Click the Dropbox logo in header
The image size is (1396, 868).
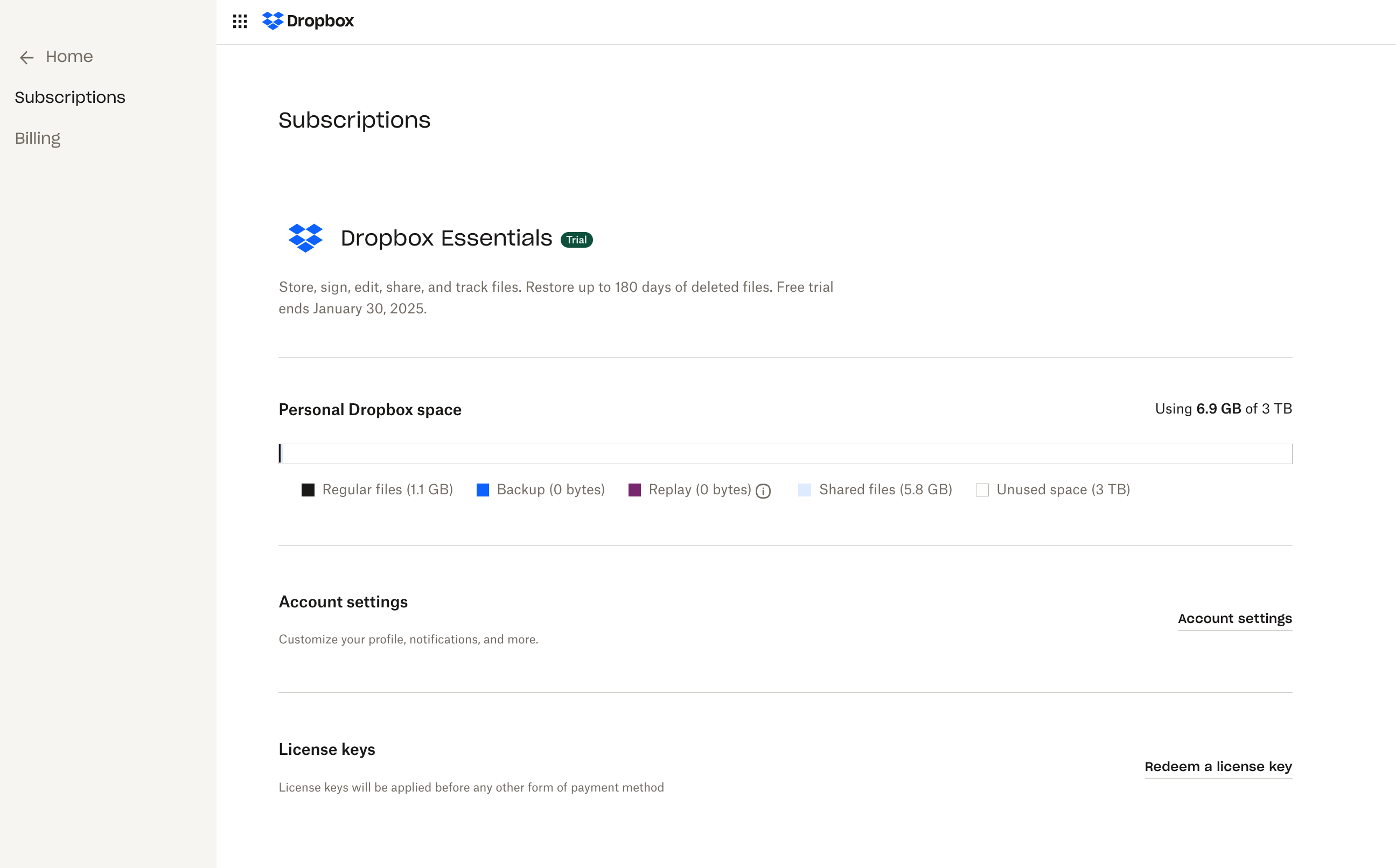pos(308,21)
